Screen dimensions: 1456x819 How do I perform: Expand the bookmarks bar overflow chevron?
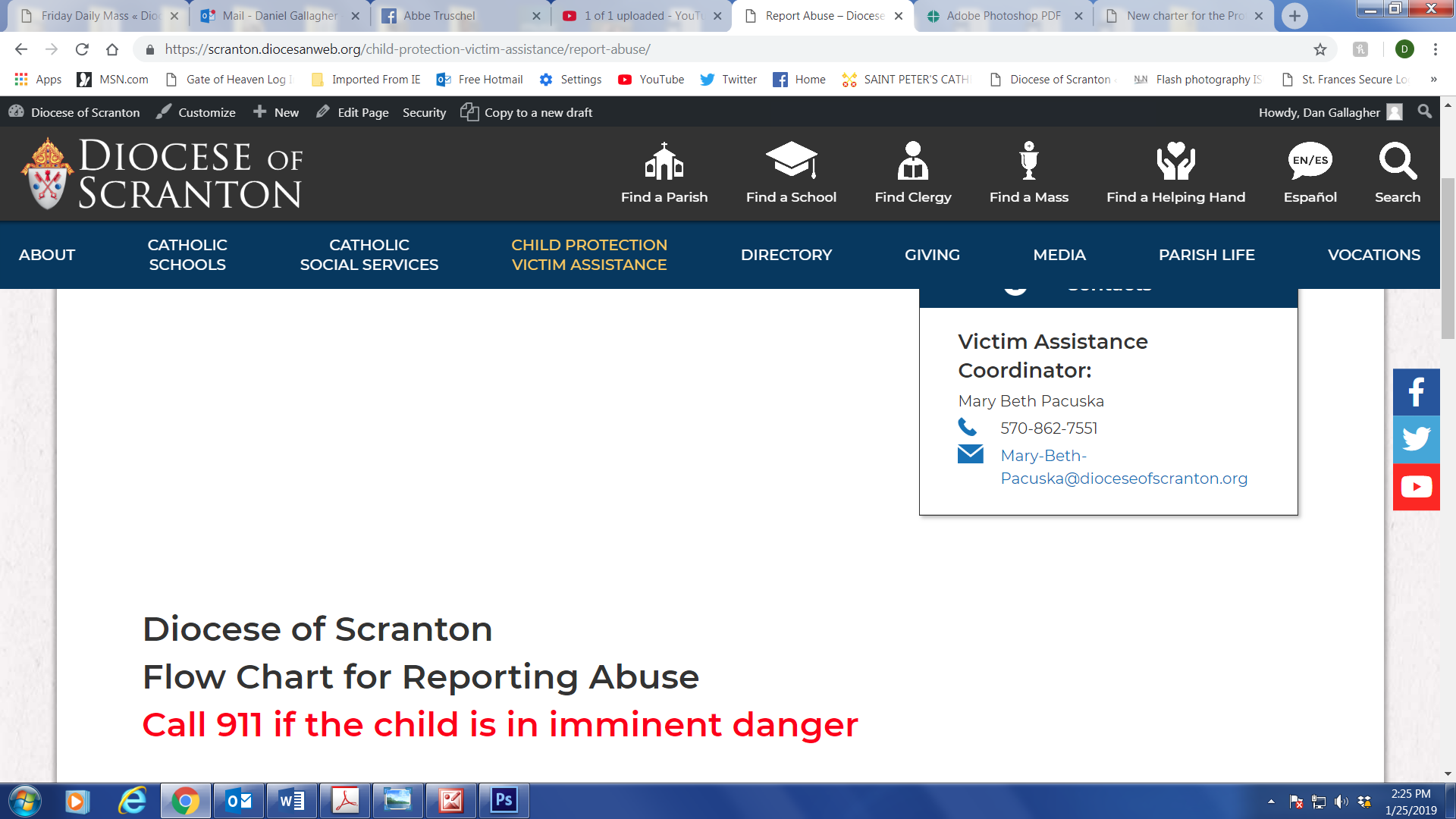[1433, 79]
